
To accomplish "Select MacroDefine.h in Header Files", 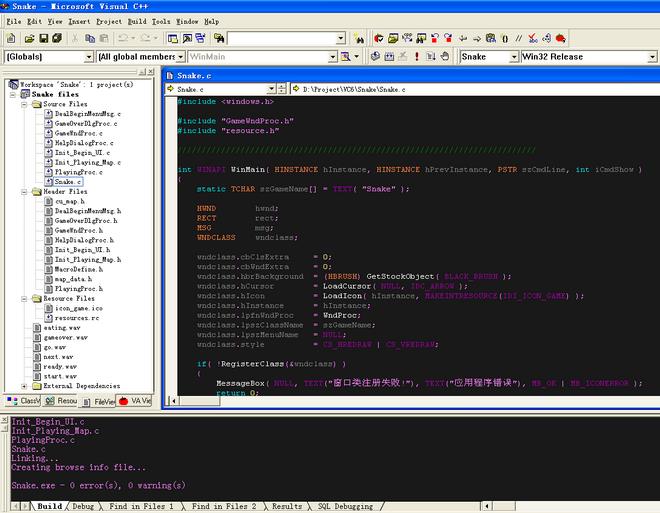I will pyautogui.click(x=79, y=269).
